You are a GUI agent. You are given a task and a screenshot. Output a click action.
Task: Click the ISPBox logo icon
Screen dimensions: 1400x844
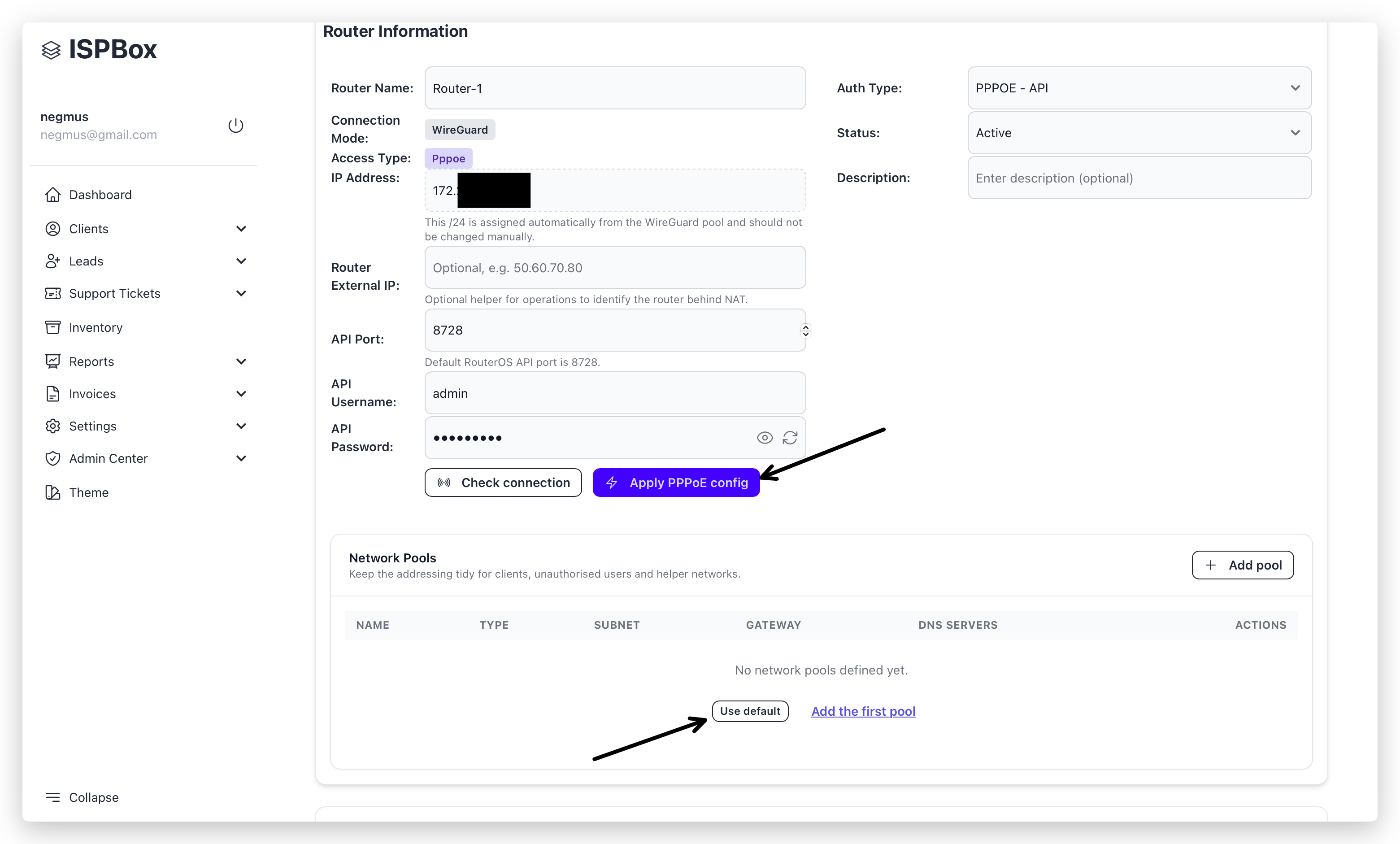pyautogui.click(x=51, y=50)
